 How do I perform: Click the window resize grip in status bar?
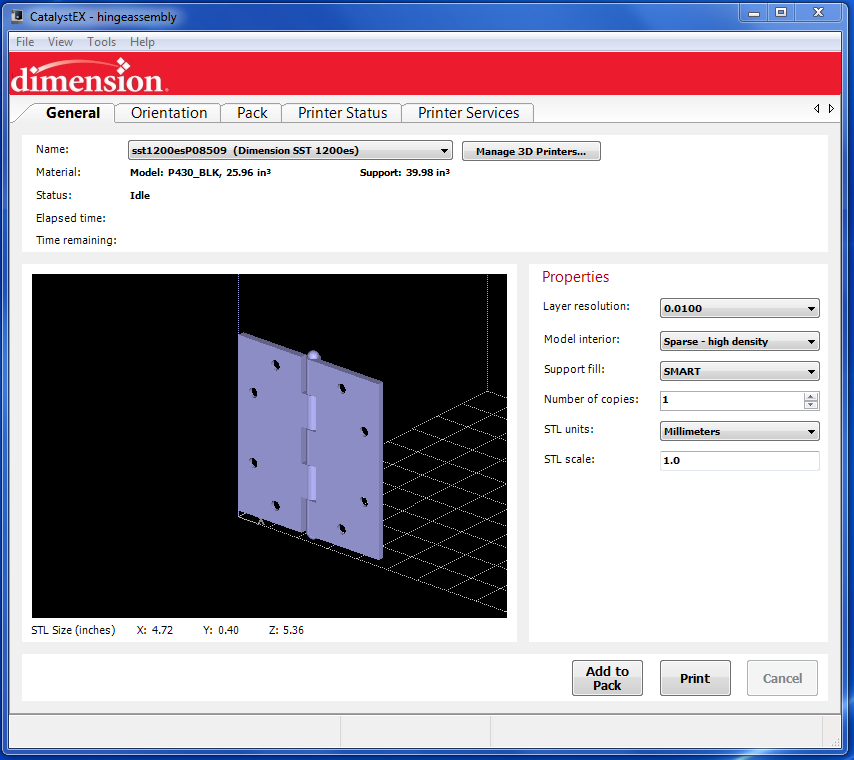[x=835, y=741]
